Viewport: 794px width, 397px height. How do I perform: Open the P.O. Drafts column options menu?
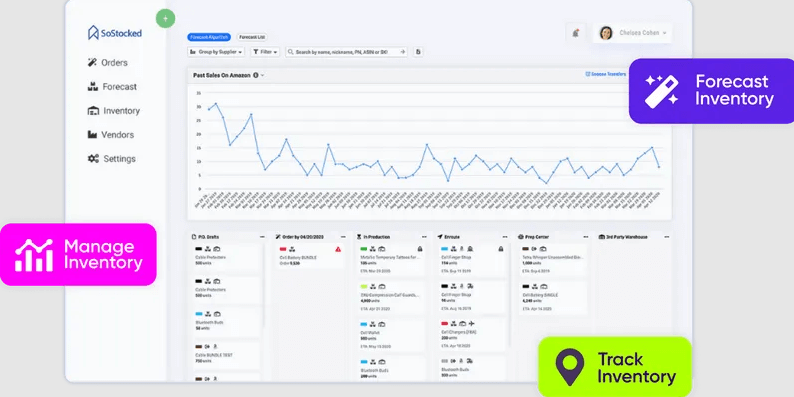[x=262, y=237]
